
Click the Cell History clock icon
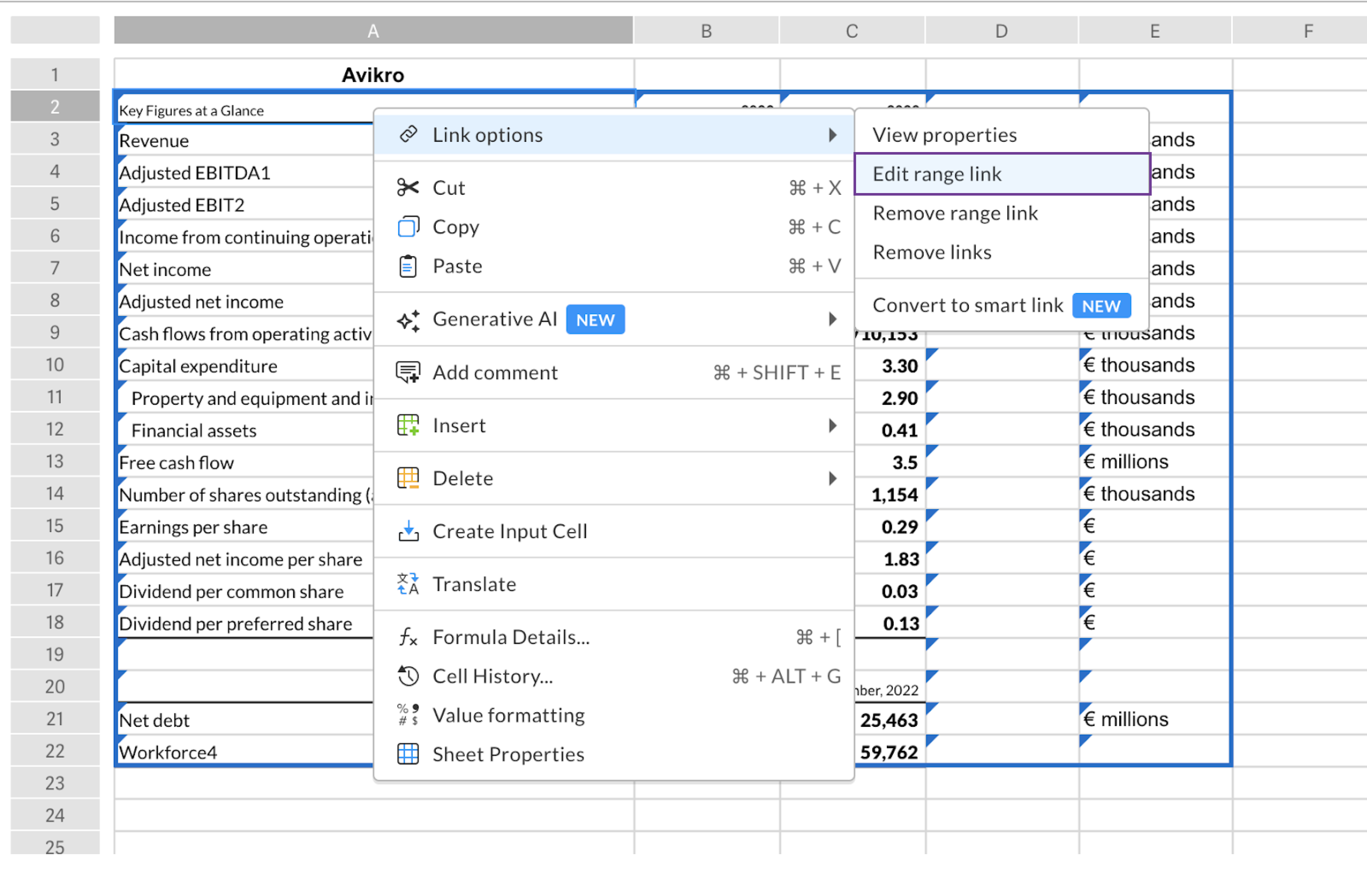[408, 676]
